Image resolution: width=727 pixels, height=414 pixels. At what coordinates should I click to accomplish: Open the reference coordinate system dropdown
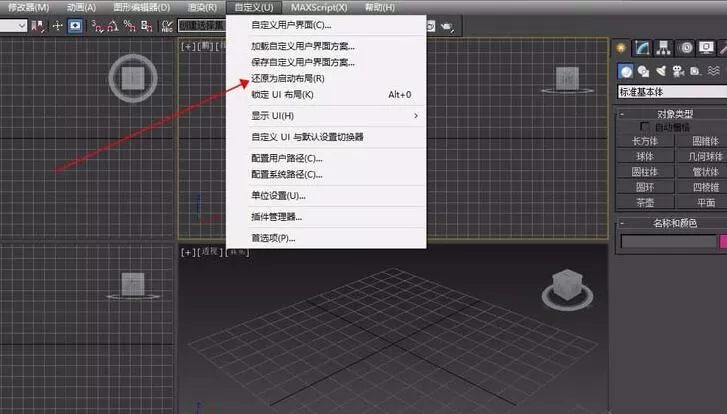point(13,26)
